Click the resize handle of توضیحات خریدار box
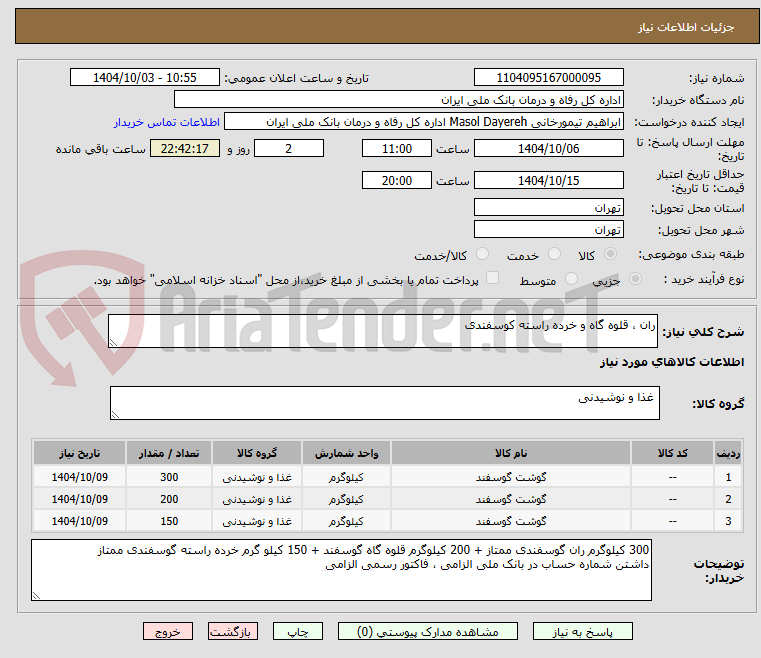This screenshot has height=658, width=761. [x=36, y=595]
